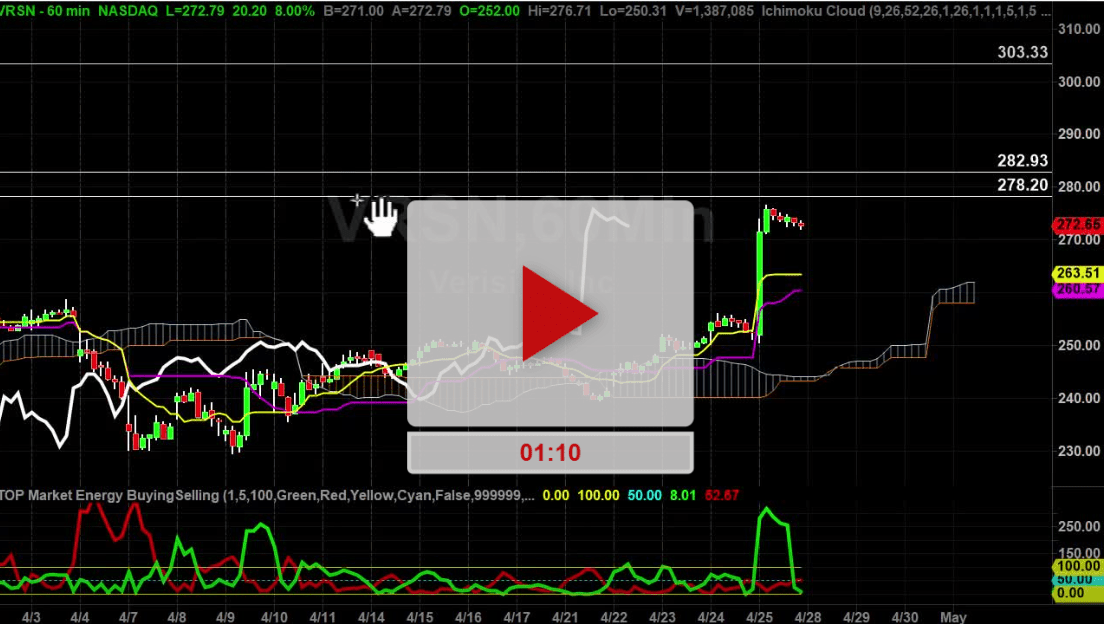Image resolution: width=1104 pixels, height=624 pixels.
Task: Click the 4/8 date label on time axis
Action: tap(177, 617)
